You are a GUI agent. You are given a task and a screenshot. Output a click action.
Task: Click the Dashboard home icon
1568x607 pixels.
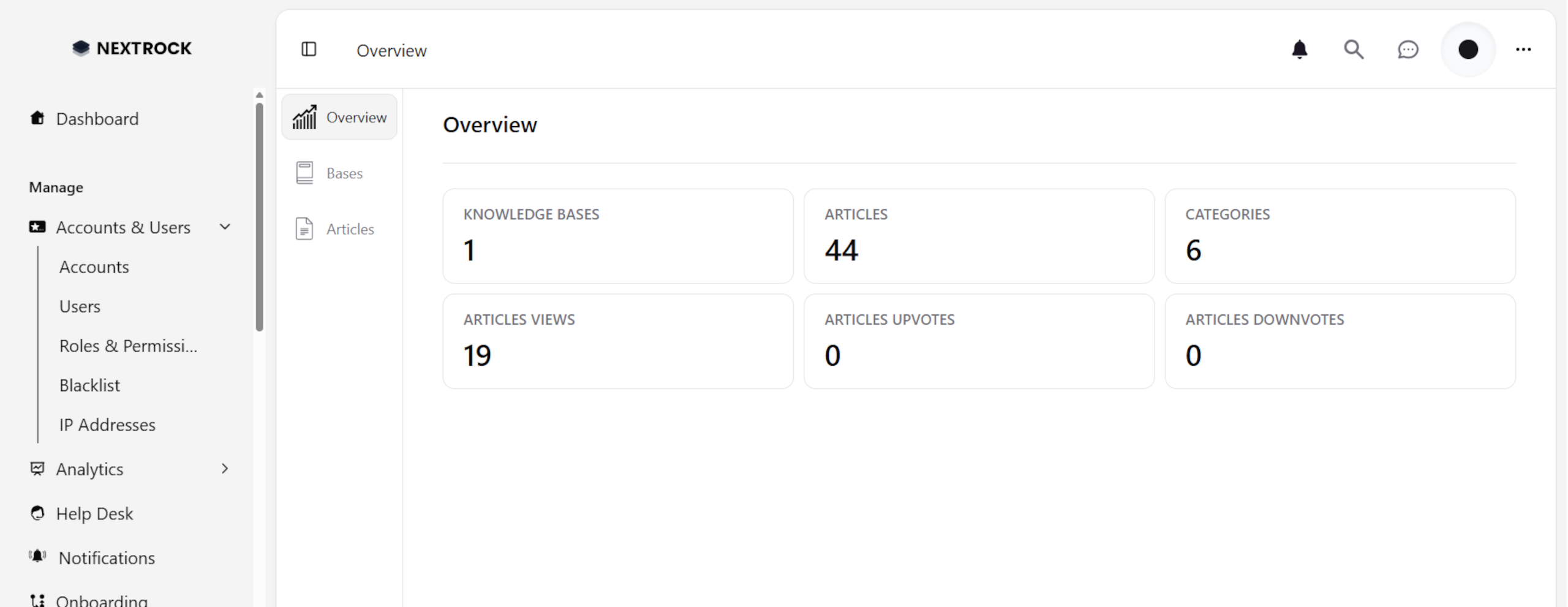pos(37,118)
